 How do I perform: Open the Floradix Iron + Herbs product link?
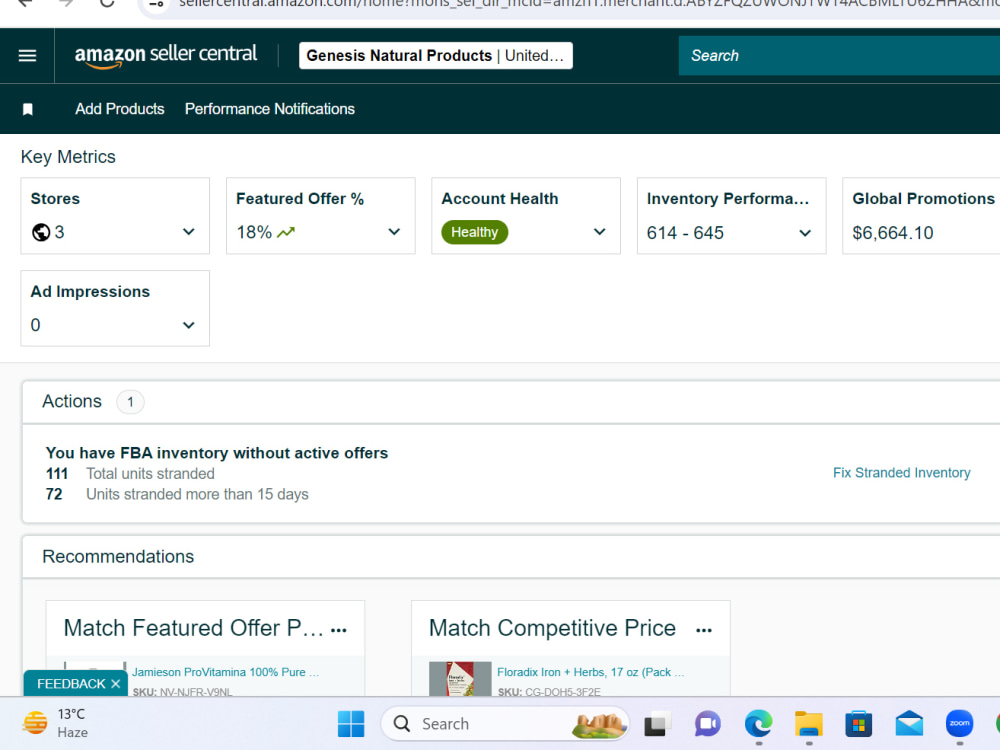pos(591,672)
